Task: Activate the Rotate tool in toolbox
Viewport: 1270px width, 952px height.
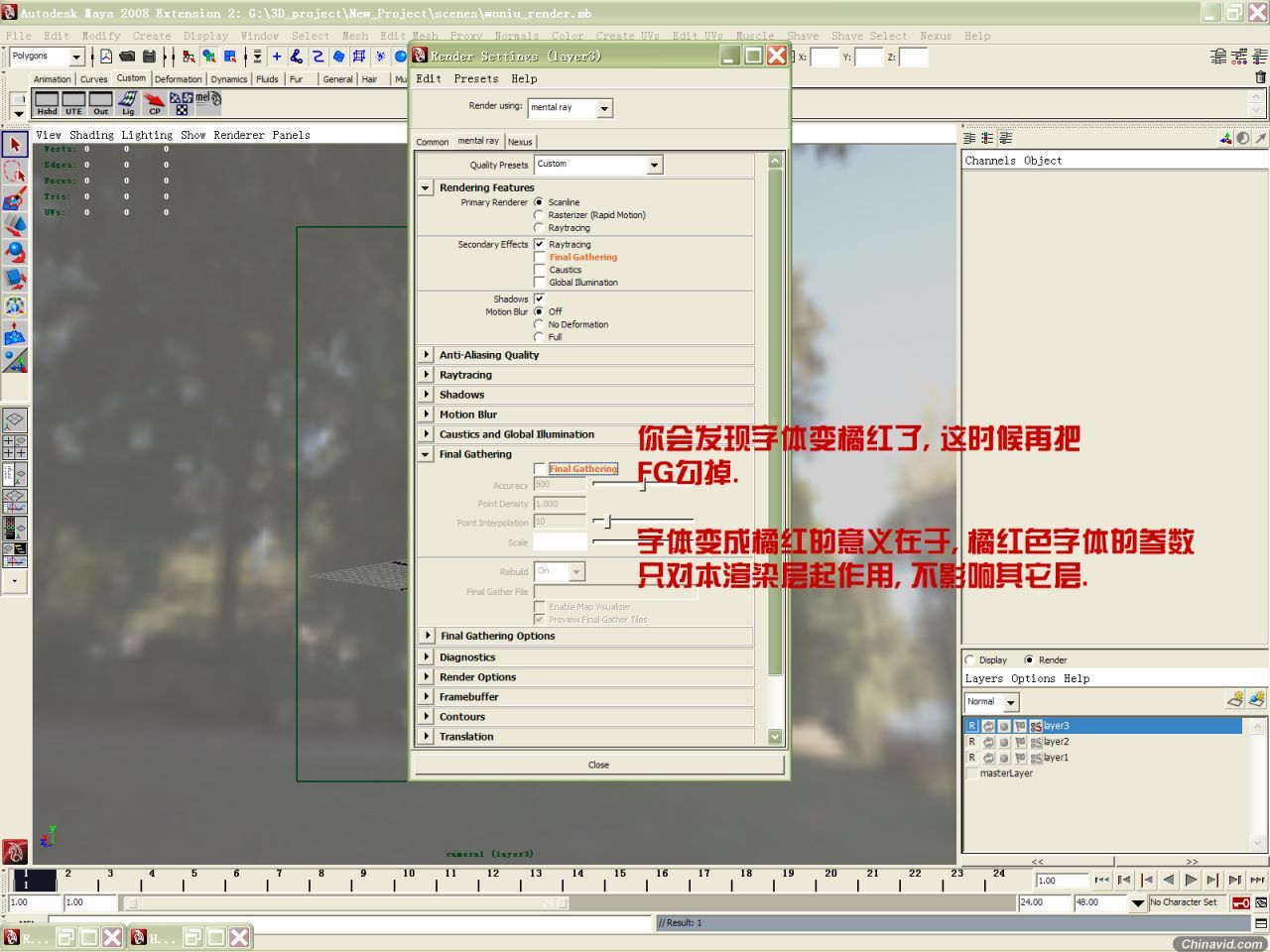Action: pyautogui.click(x=14, y=252)
